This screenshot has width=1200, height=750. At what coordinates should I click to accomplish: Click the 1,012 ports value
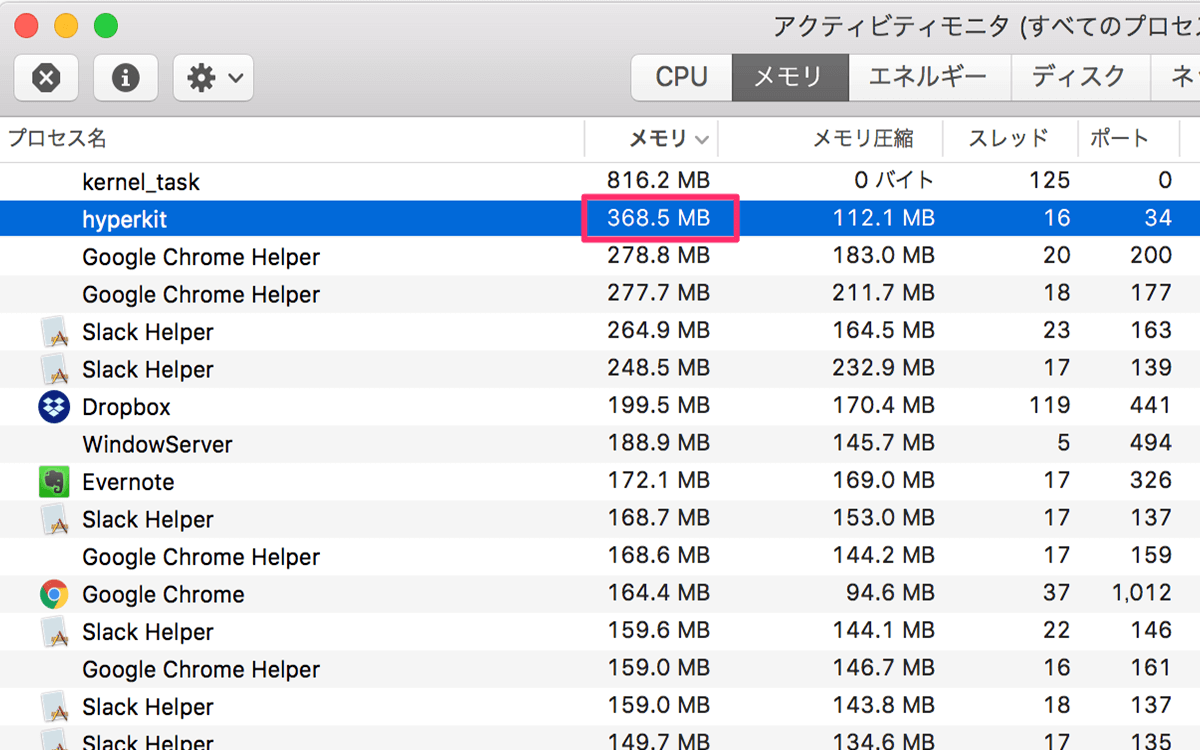1142,593
